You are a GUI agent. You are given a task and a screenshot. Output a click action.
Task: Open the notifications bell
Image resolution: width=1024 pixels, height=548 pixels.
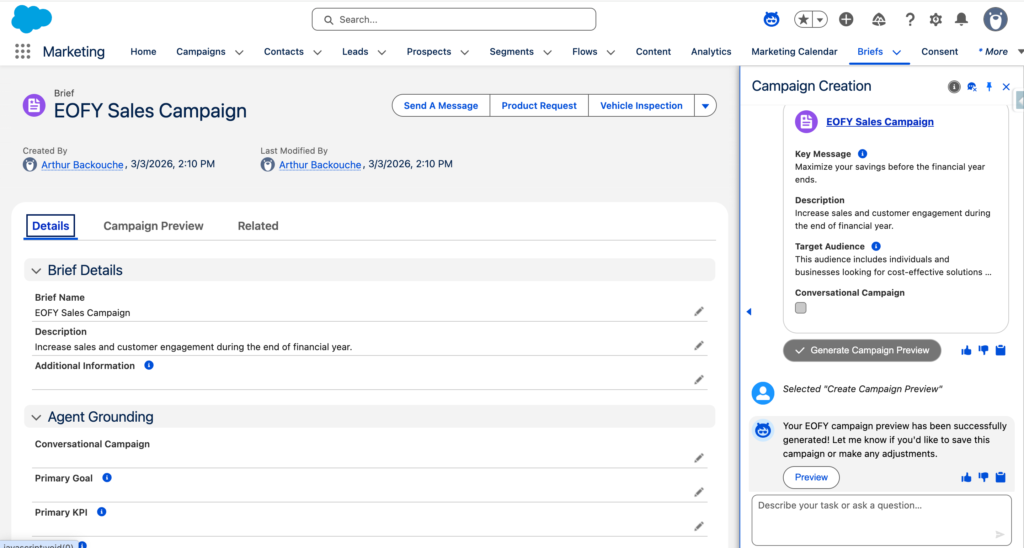click(961, 19)
